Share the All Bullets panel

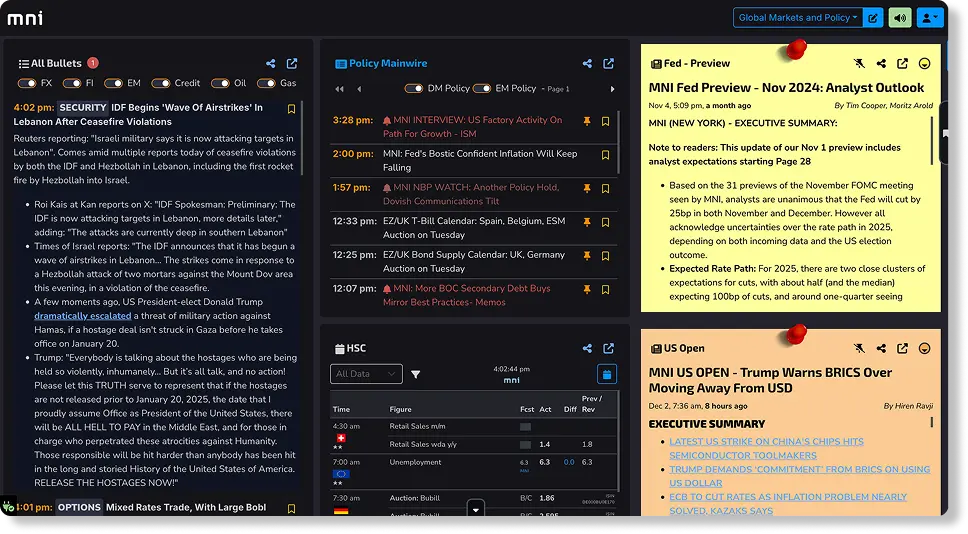pyautogui.click(x=270, y=64)
